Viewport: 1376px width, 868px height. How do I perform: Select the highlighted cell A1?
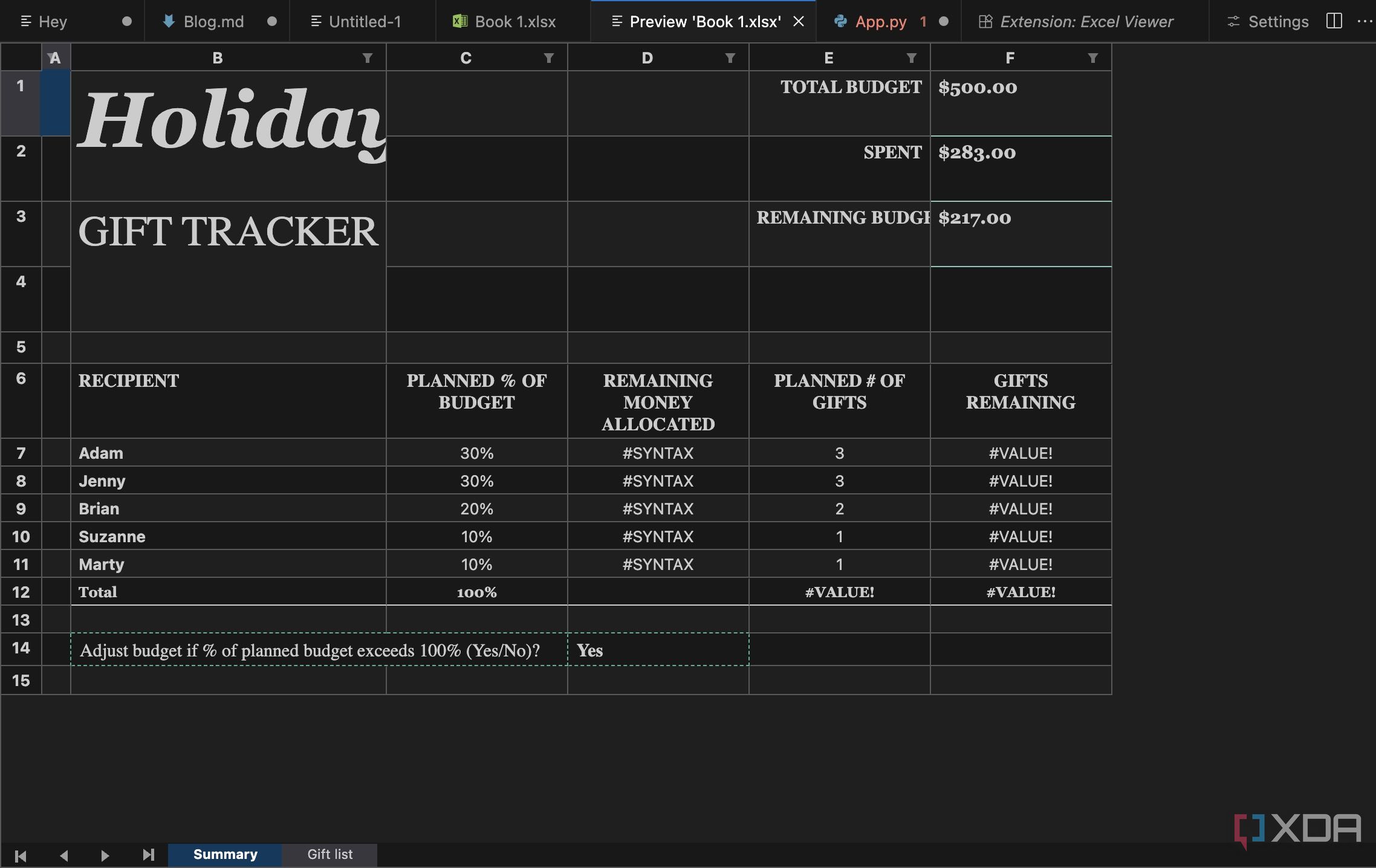point(56,103)
